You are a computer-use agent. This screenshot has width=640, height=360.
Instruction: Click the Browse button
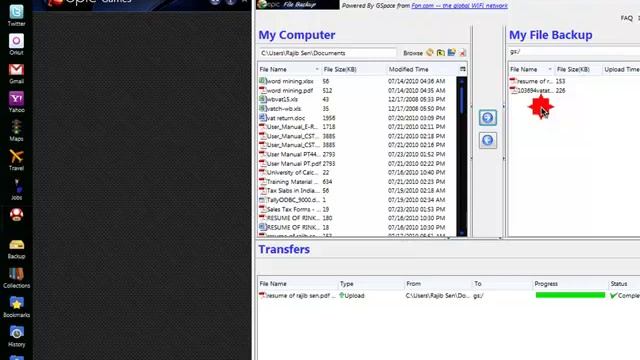[x=413, y=53]
